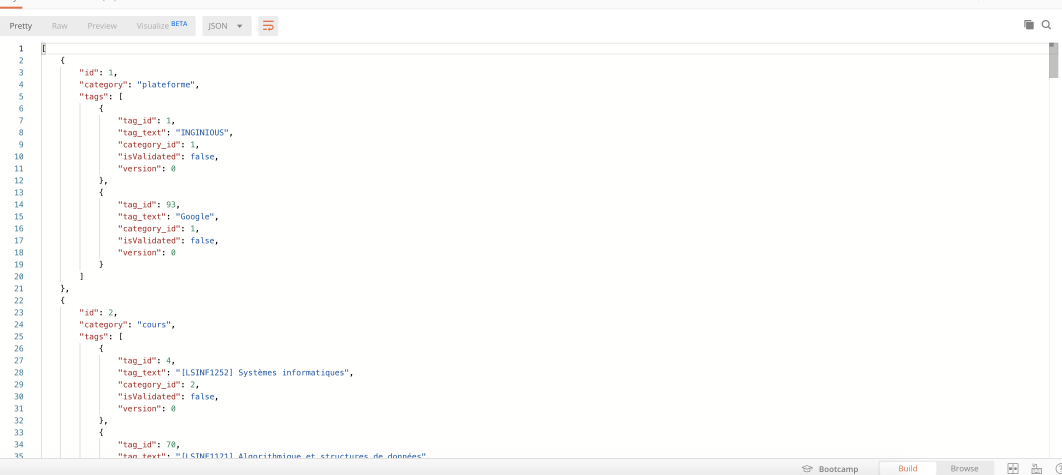Click the "tags": [ line 25
The width and height of the screenshot is (1062, 475).
[101, 337]
